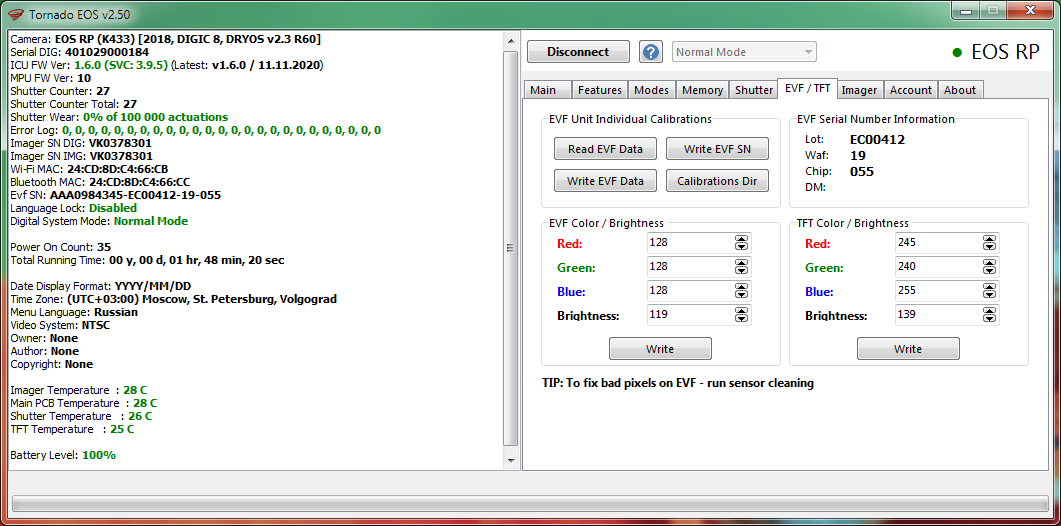Click the info panel scrollbar up arrow

[x=511, y=39]
